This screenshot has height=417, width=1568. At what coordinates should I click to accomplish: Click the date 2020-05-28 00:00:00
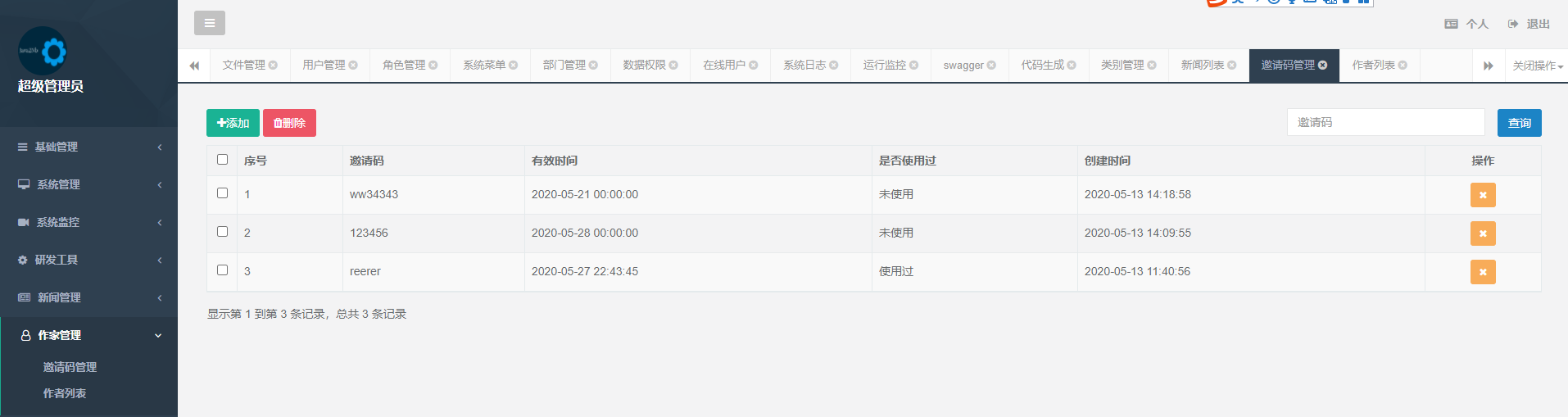pos(585,233)
